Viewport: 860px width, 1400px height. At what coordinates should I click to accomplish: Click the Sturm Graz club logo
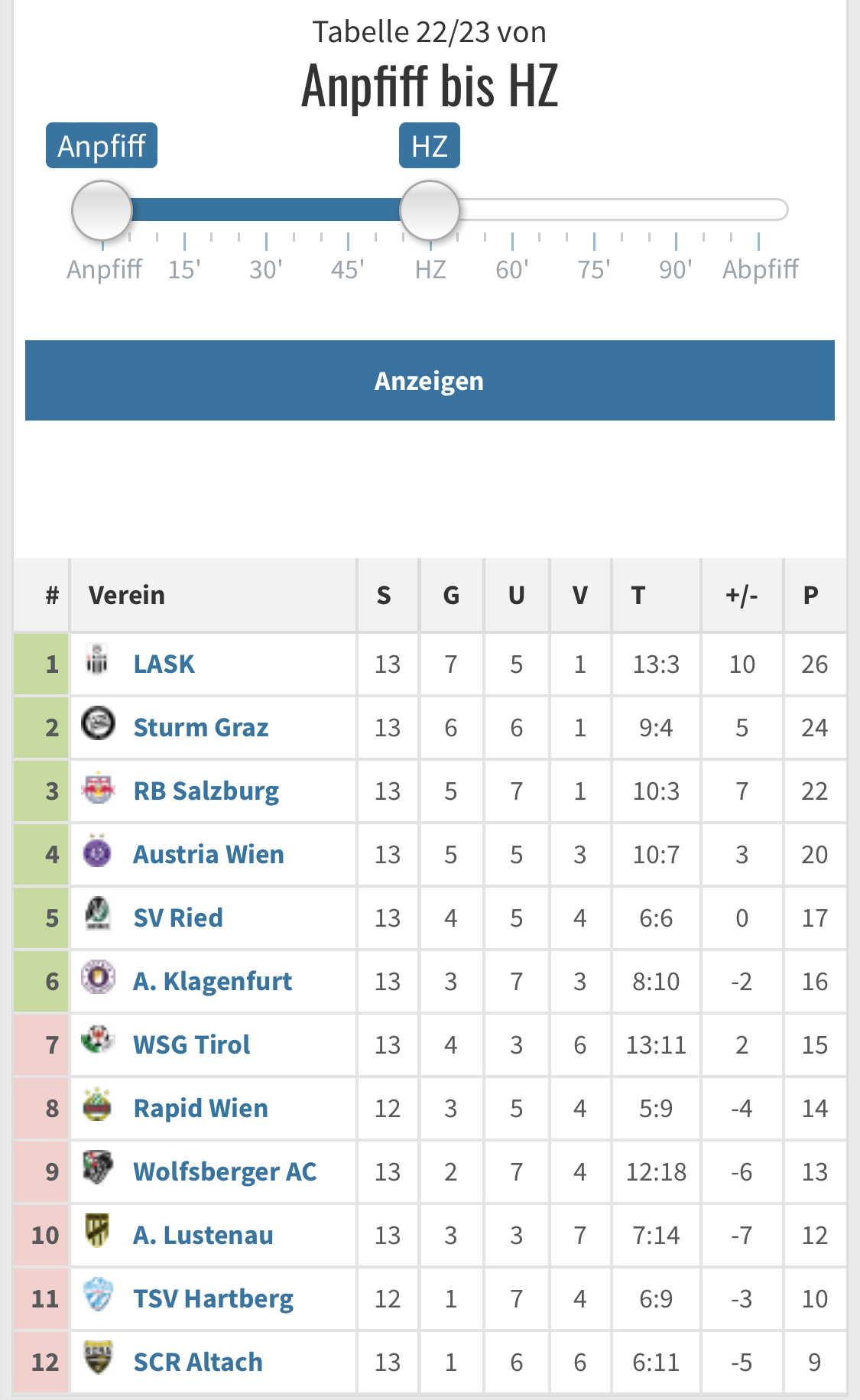98,723
